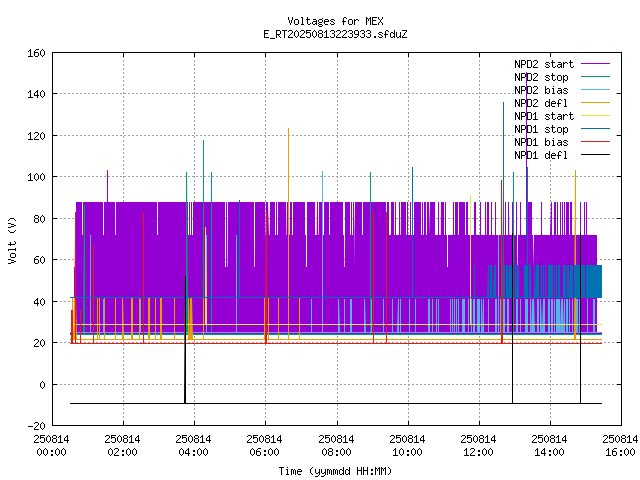Click the 140 y-axis tick label
Viewport: 640px width, 480px height.
pyautogui.click(x=36, y=94)
